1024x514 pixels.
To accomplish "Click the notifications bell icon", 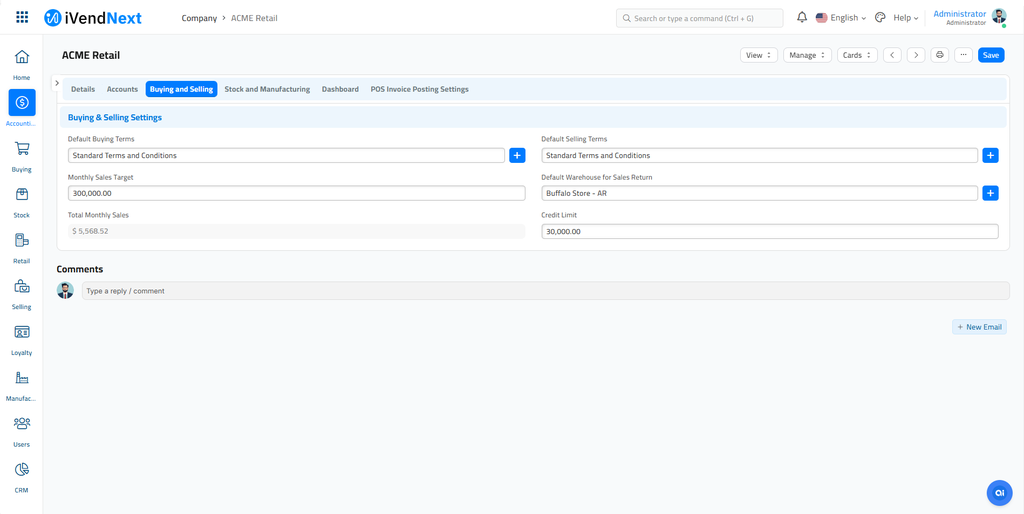I will [801, 18].
